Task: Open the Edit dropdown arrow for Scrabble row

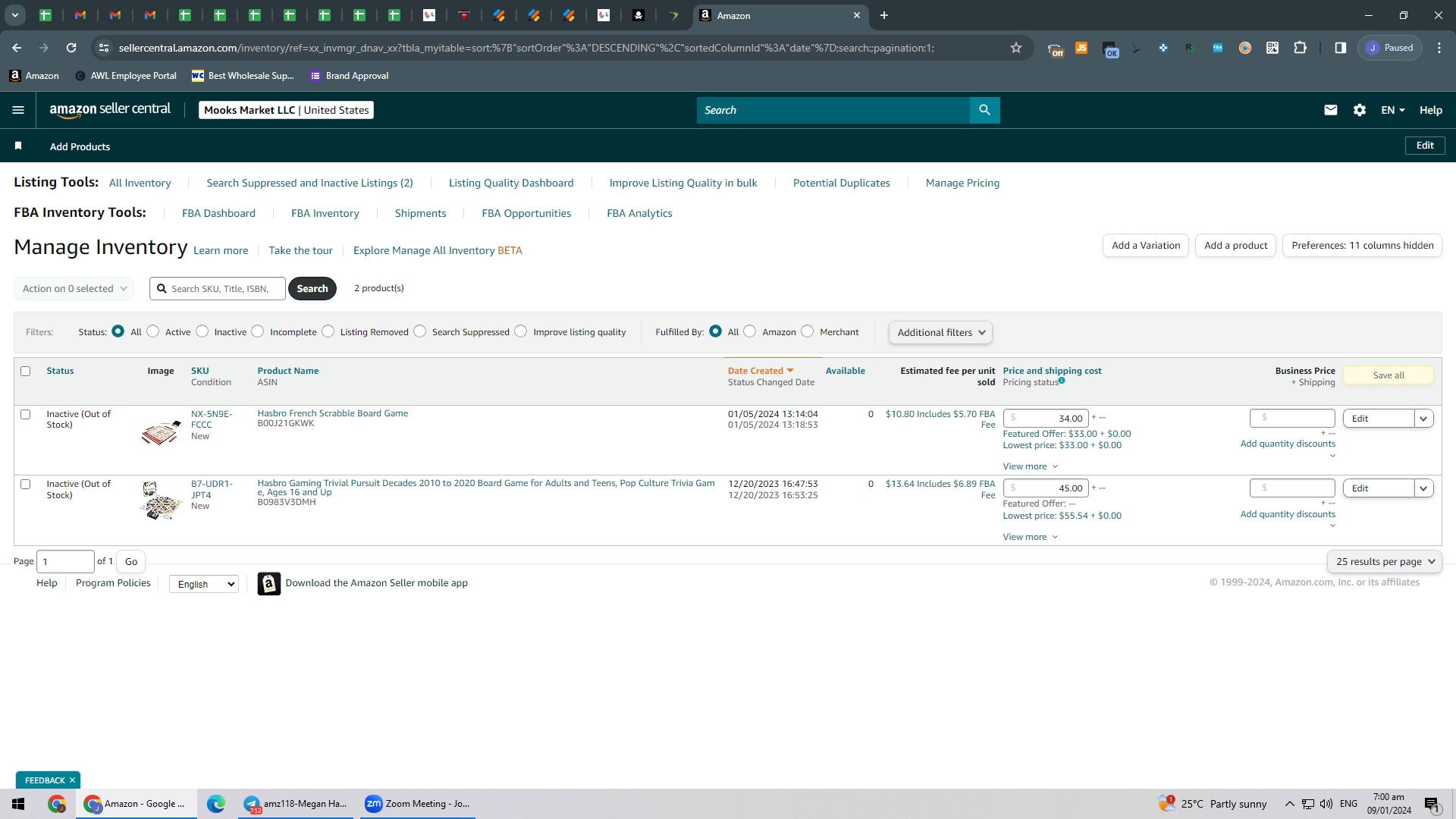Action: pyautogui.click(x=1424, y=419)
